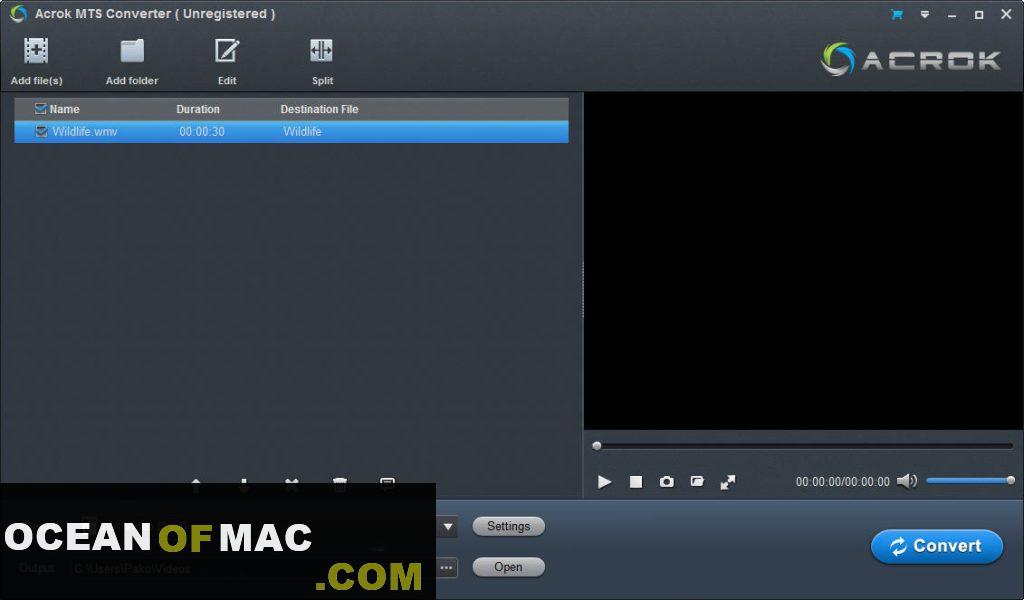Click the Add folder toolbar icon
The height and width of the screenshot is (600, 1024).
pyautogui.click(x=132, y=51)
